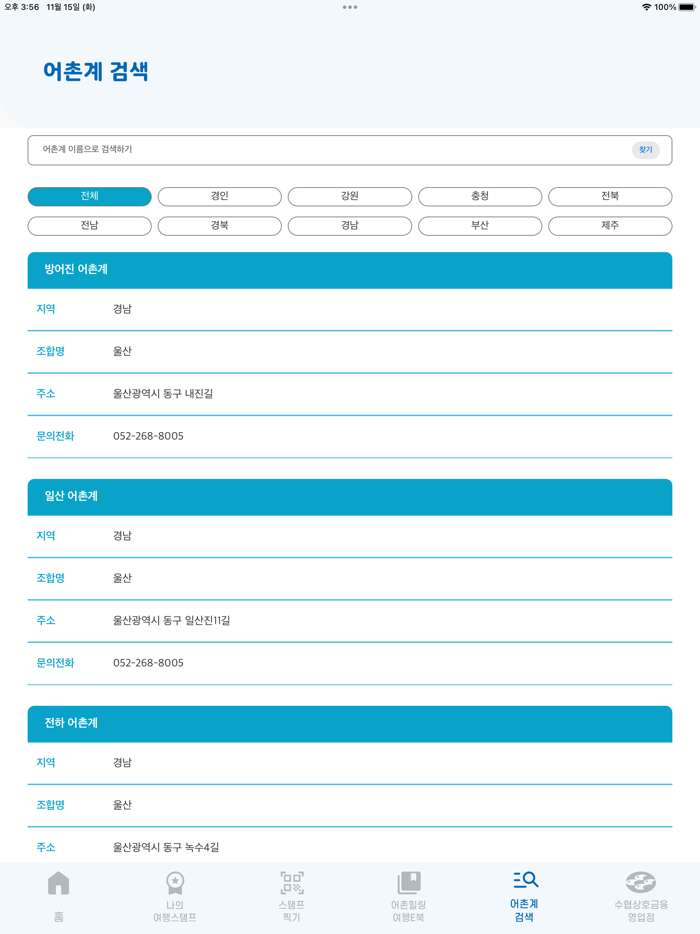Open the travel stamp medal icon
The height and width of the screenshot is (934, 700).
coord(175,883)
